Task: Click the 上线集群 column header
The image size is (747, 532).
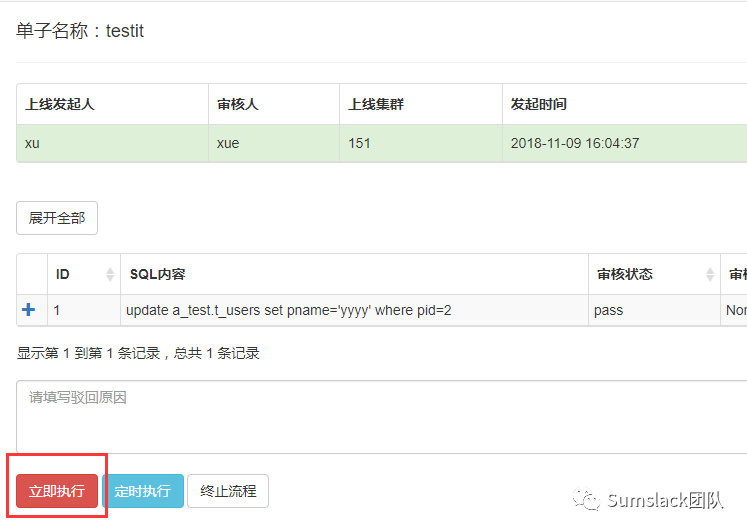Action: [x=376, y=104]
